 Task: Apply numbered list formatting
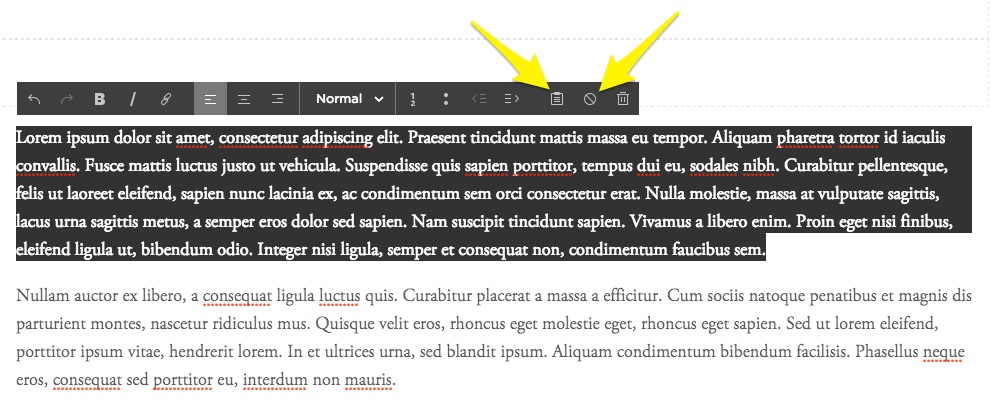pos(413,99)
